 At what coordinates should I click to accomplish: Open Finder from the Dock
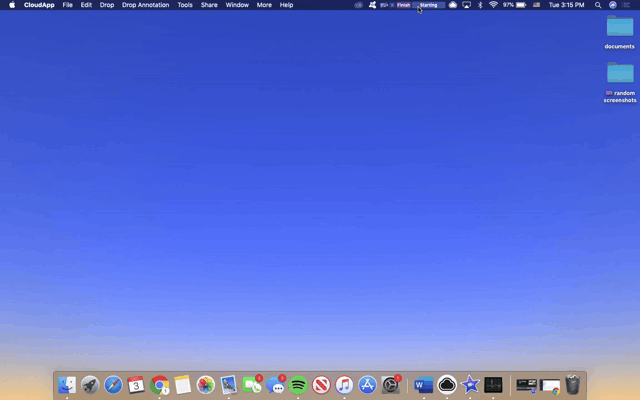[x=67, y=385]
